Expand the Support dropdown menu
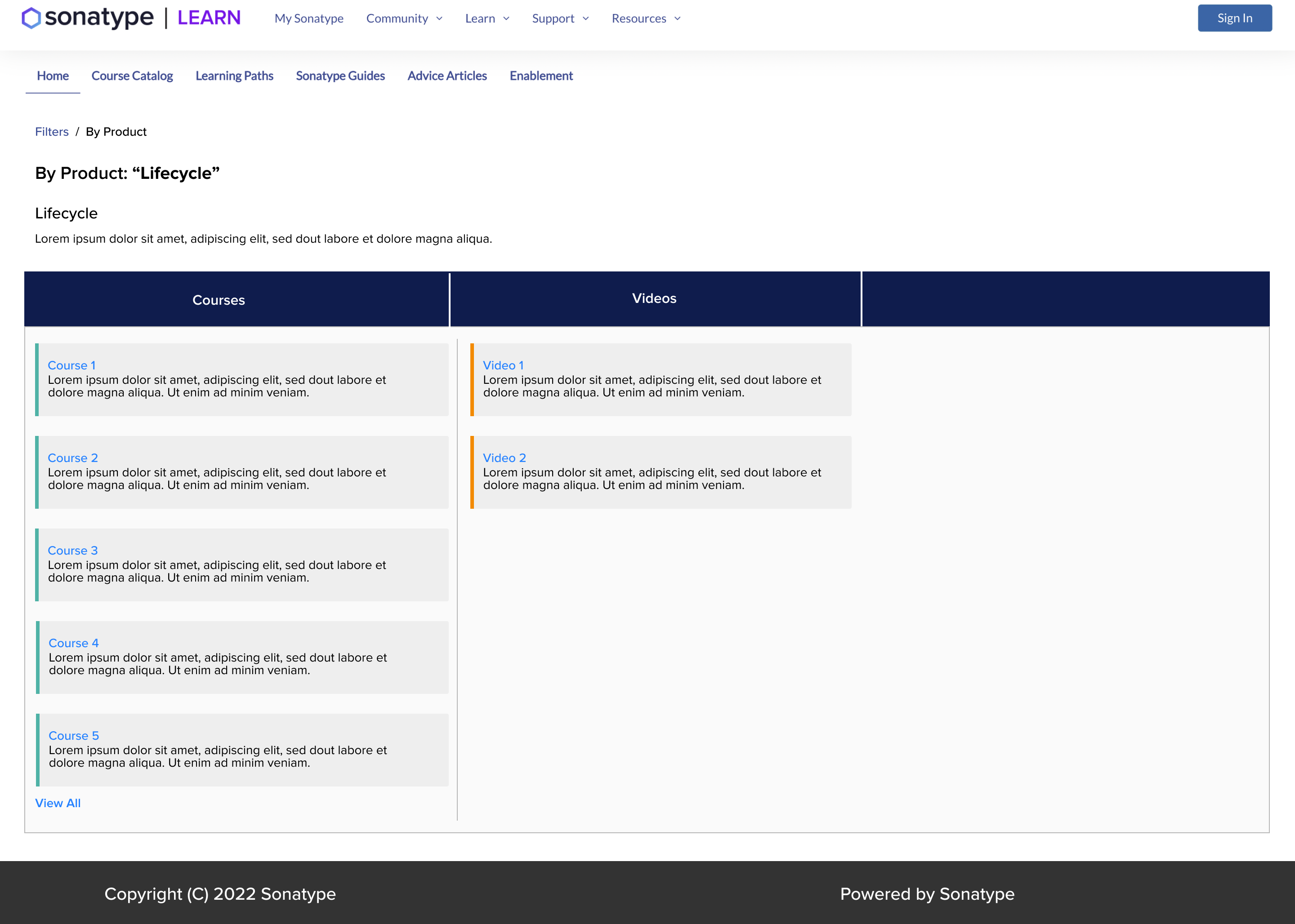Image resolution: width=1295 pixels, height=924 pixels. 560,18
